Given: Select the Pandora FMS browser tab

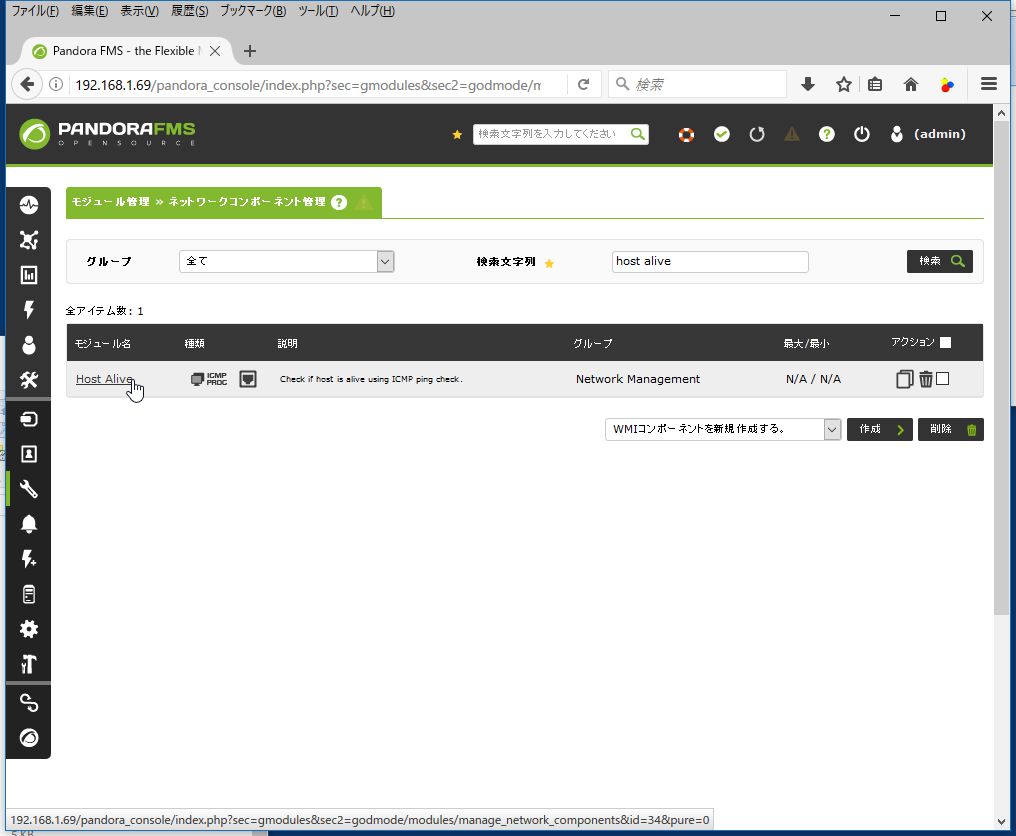Looking at the screenshot, I should (126, 51).
